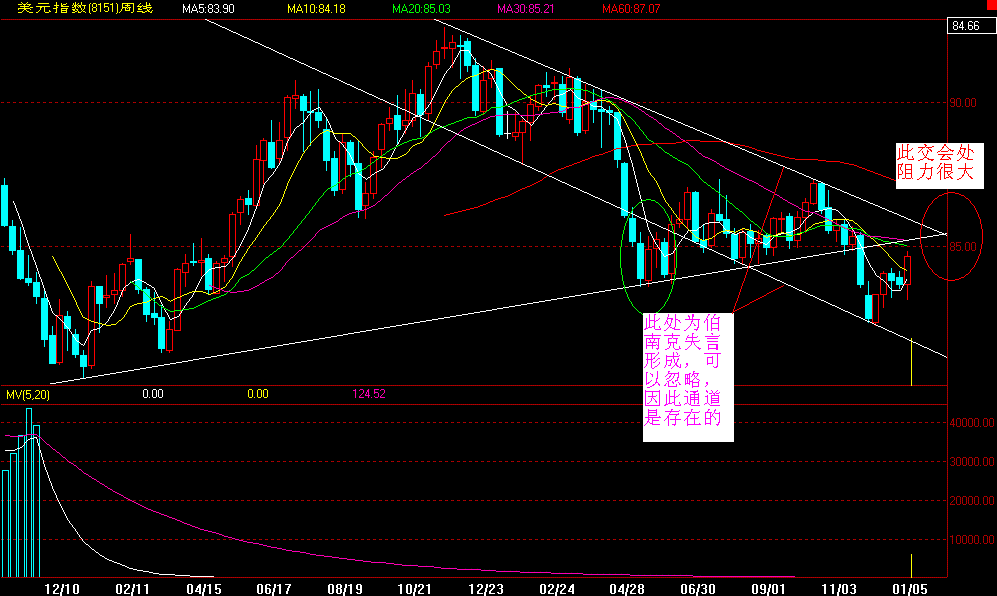
Task: Click the current price box 84.66
Action: 972,25
